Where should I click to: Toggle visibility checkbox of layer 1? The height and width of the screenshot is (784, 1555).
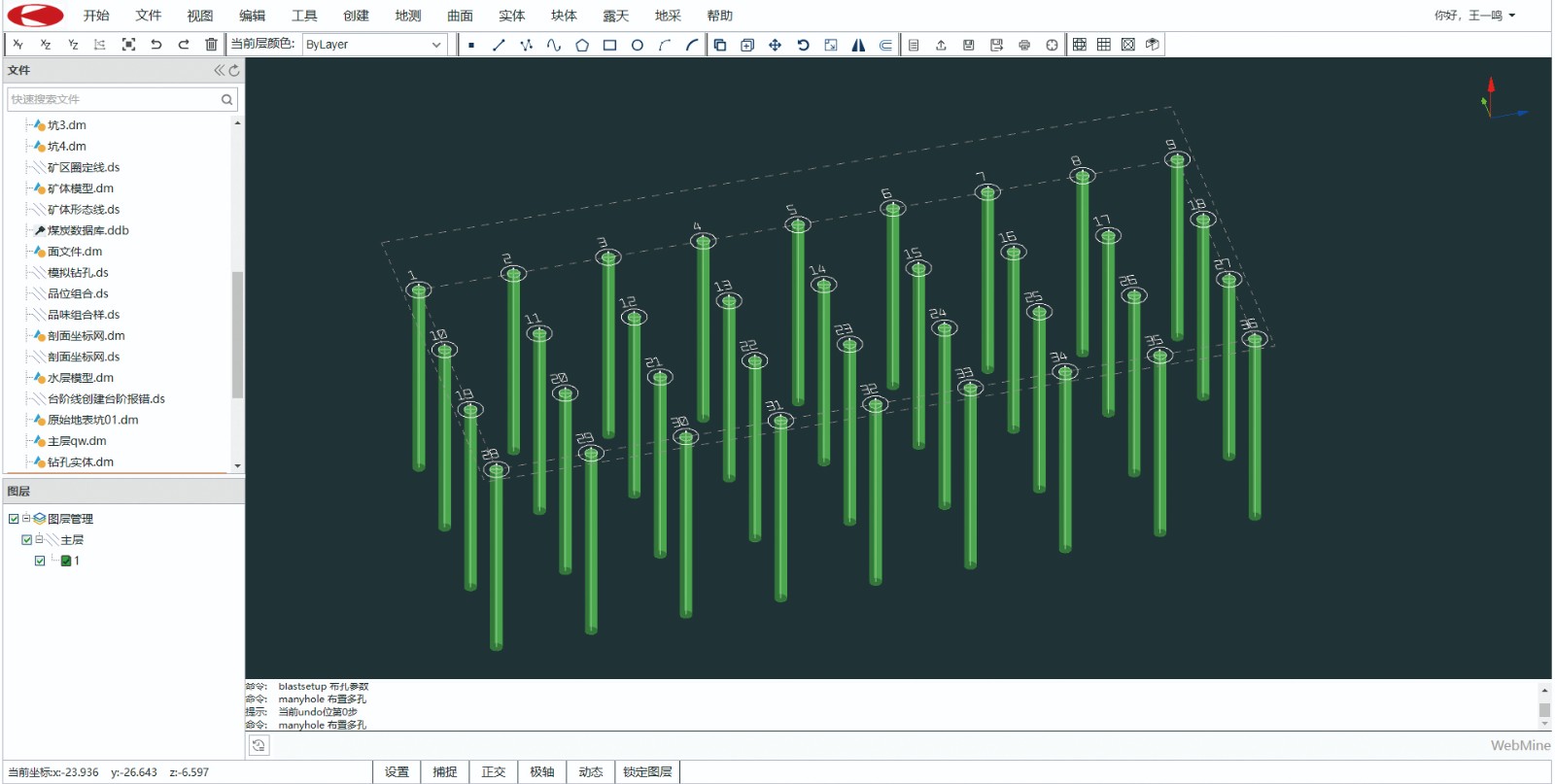[40, 561]
